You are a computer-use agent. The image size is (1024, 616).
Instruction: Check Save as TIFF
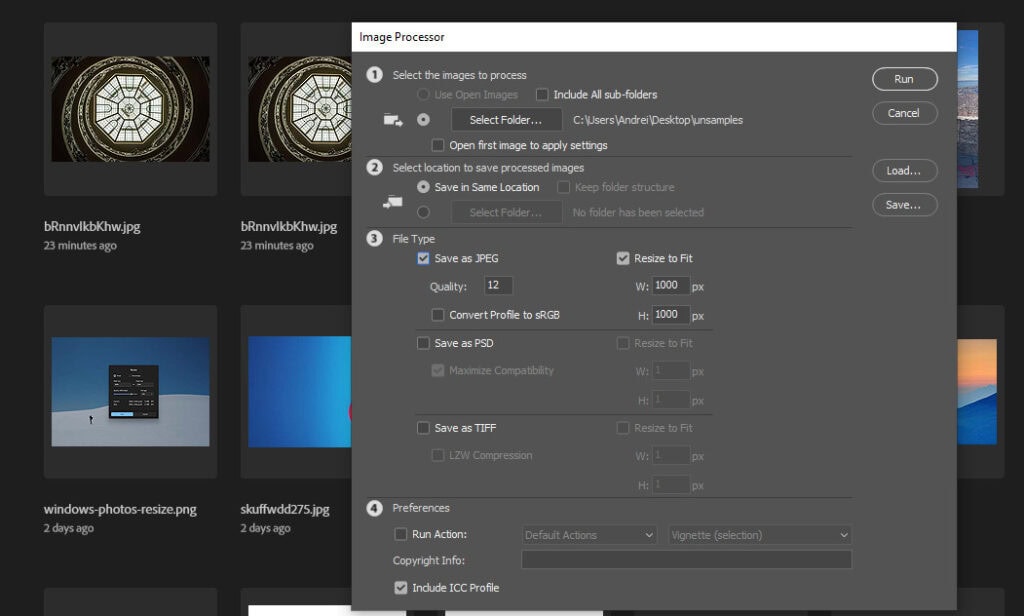point(423,427)
